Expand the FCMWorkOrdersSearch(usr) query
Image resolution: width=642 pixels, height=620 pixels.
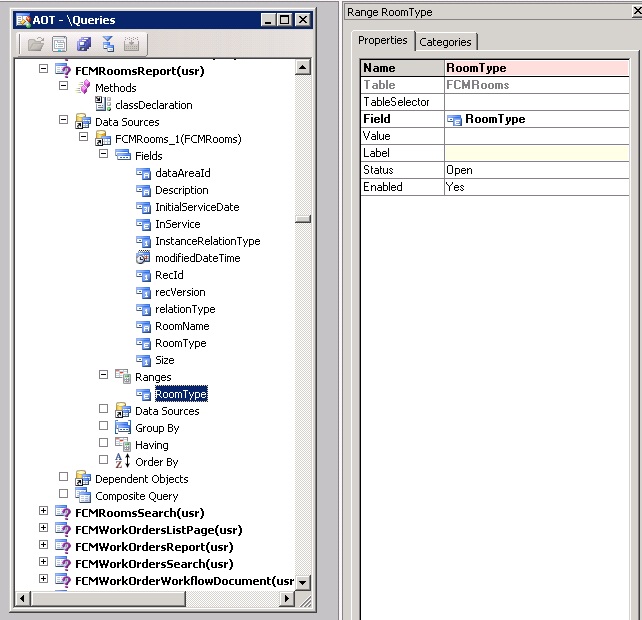[43, 561]
